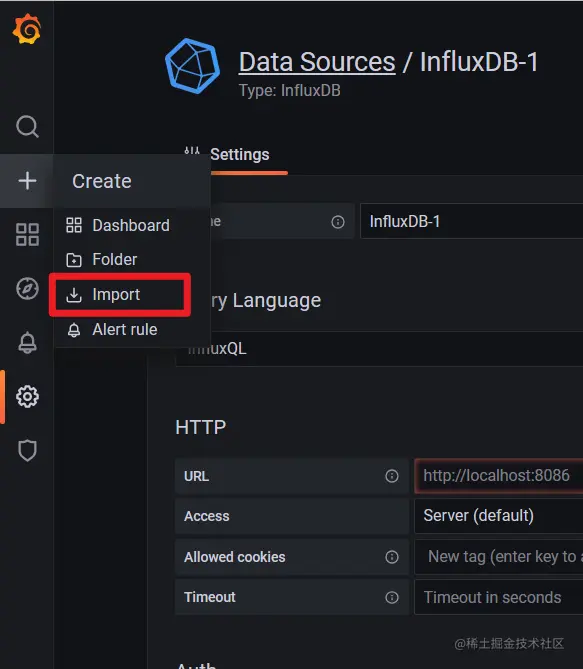Click the InfluxDB-1 name input field
Viewport: 583px width, 669px height.
click(472, 221)
